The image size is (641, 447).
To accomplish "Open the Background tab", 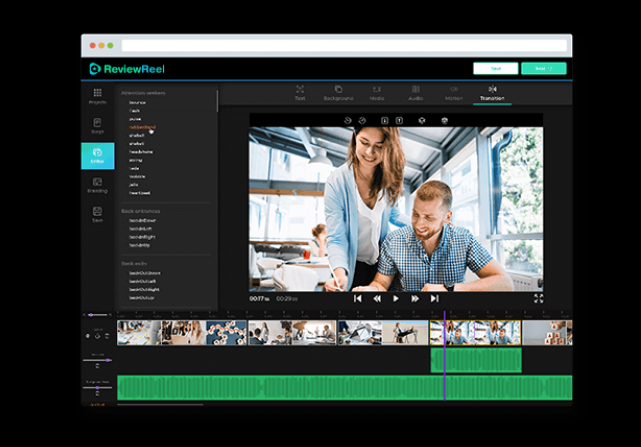I will point(338,93).
